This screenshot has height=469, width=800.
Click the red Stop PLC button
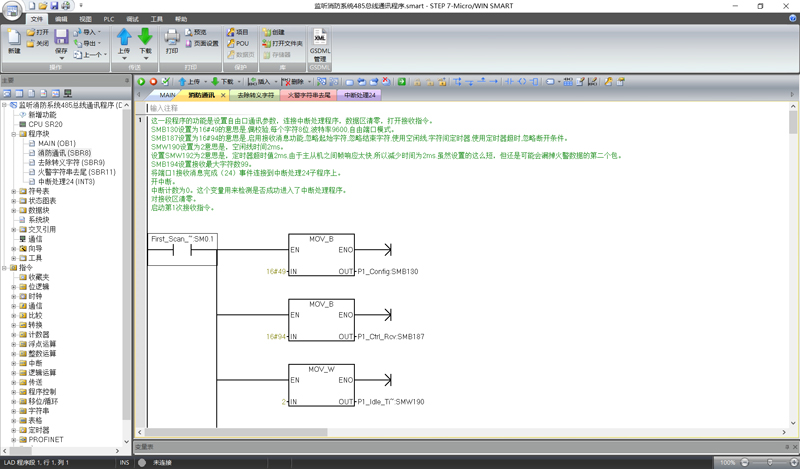153,82
